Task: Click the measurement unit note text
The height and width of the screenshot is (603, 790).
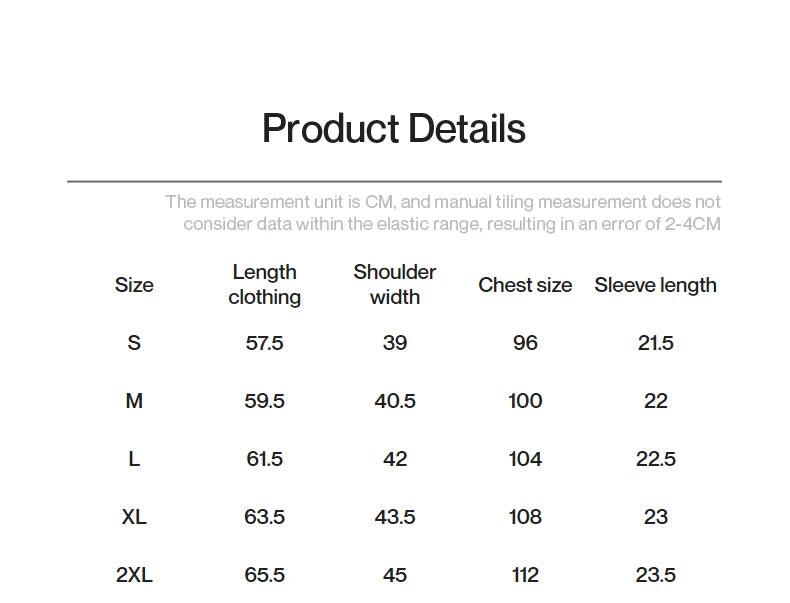Action: click(x=443, y=213)
